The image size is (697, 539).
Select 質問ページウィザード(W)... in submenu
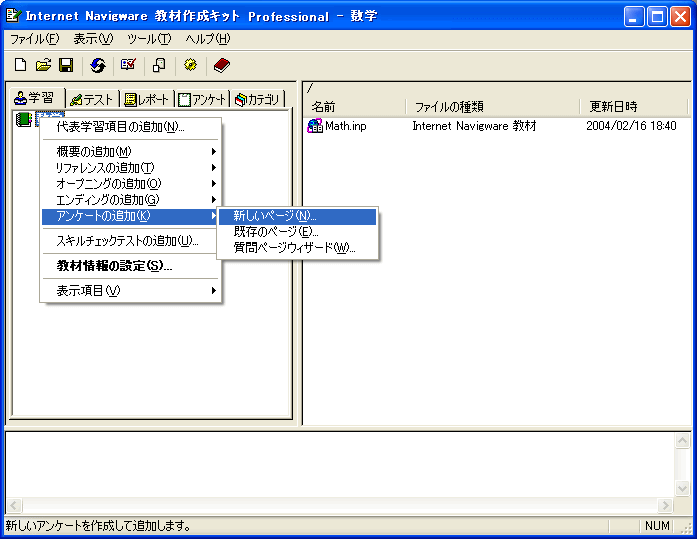[x=297, y=248]
